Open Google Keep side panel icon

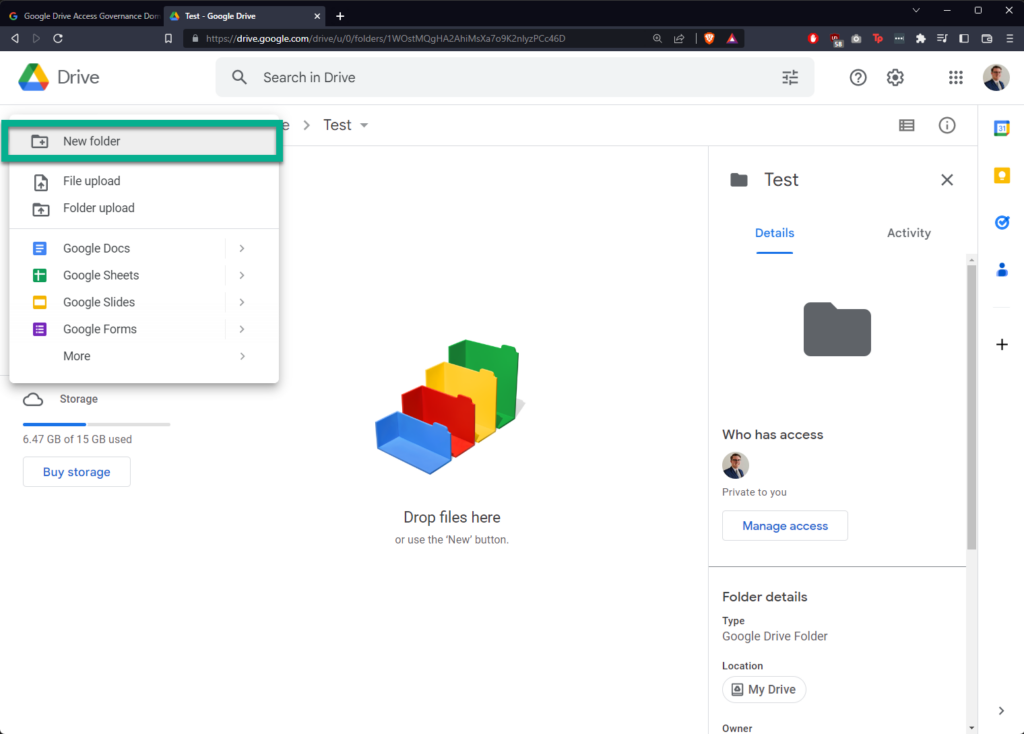pyautogui.click(x=1002, y=175)
